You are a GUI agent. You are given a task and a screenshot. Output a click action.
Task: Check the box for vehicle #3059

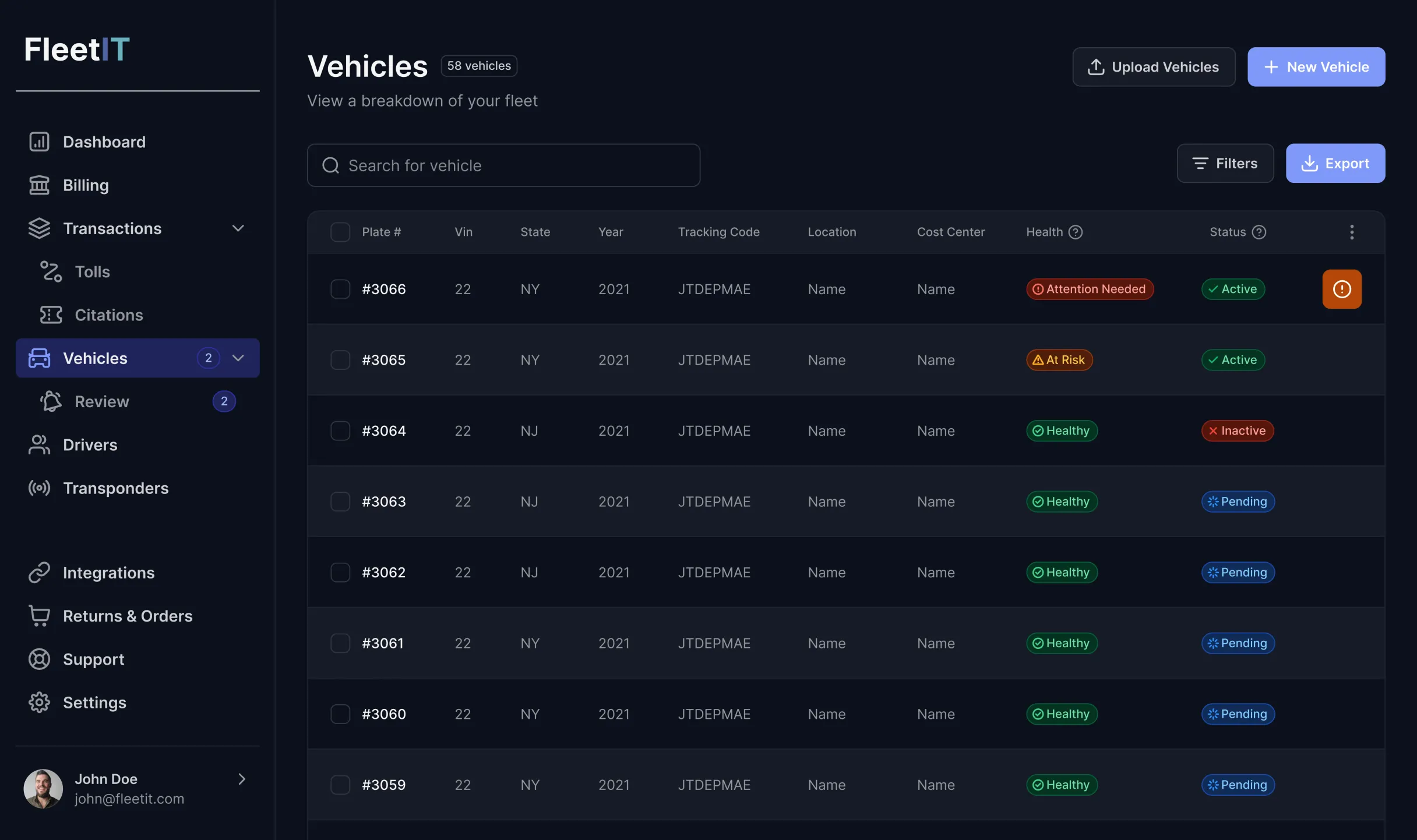tap(340, 785)
